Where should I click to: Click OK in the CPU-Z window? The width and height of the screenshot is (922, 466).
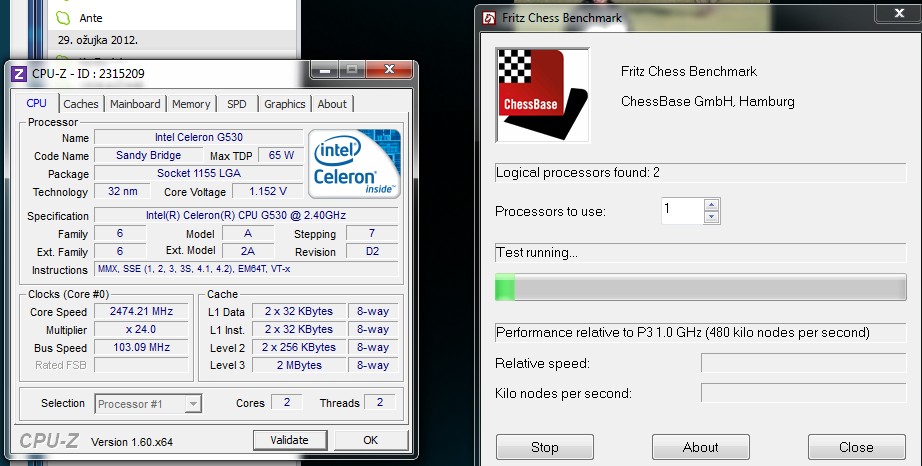click(x=370, y=440)
